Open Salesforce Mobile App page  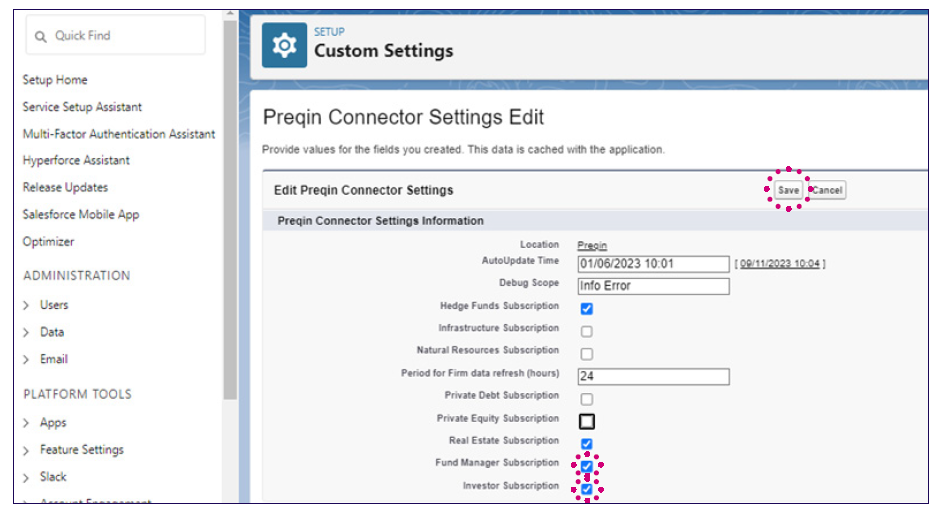click(x=81, y=214)
